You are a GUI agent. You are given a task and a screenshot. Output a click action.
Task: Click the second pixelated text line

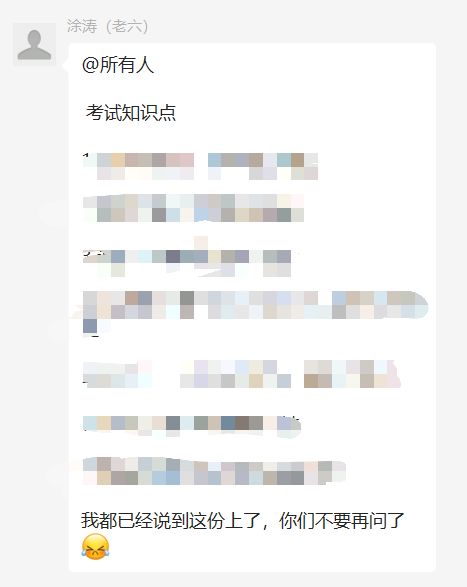click(x=193, y=208)
